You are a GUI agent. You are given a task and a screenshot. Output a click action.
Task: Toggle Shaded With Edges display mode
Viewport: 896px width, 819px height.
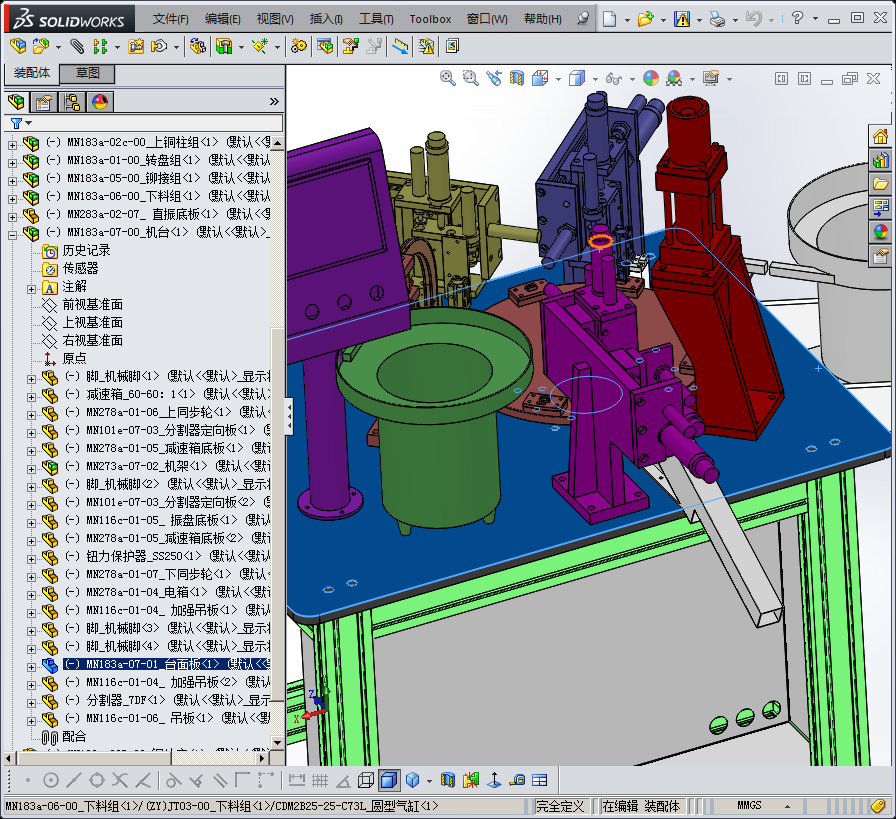tap(389, 780)
